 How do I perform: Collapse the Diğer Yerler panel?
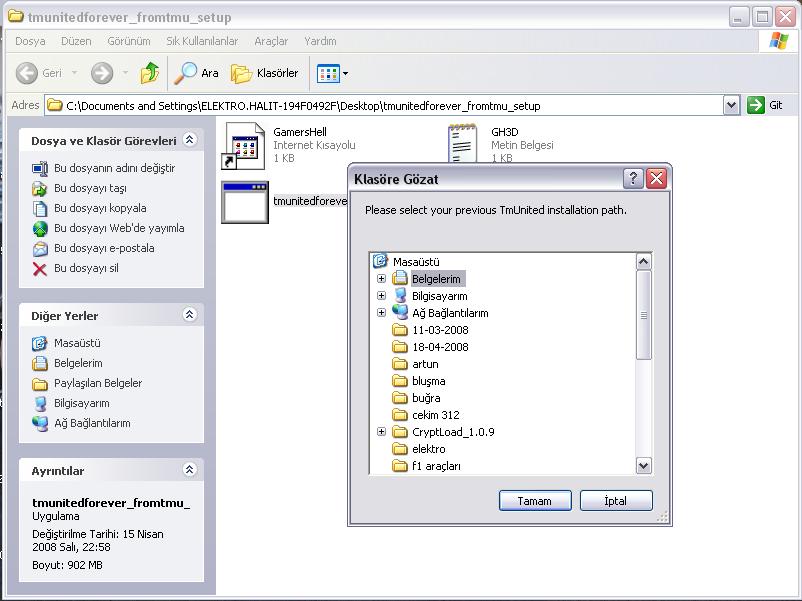[x=189, y=315]
